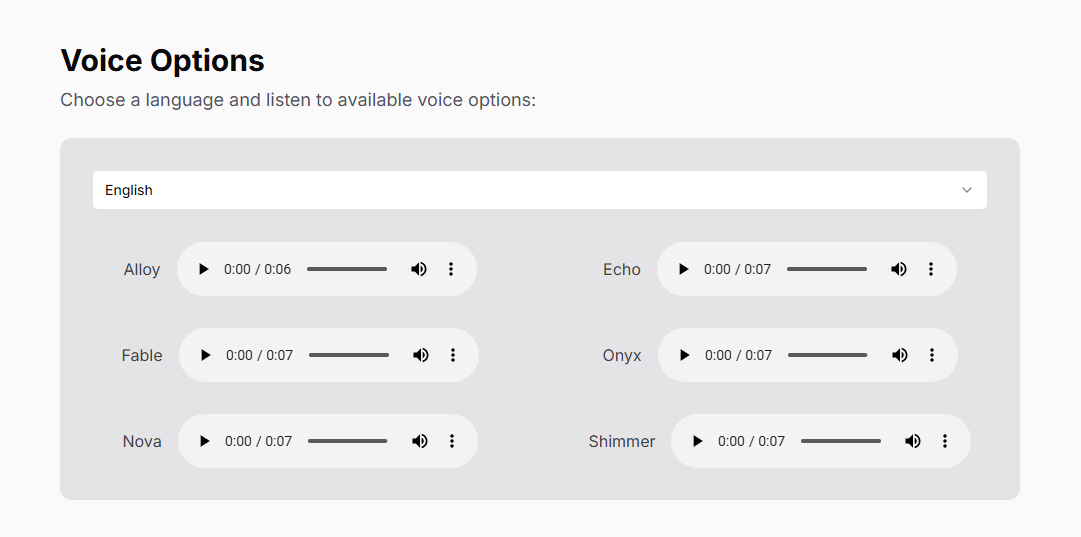
Task: Play the Echo voice sample
Action: (683, 269)
